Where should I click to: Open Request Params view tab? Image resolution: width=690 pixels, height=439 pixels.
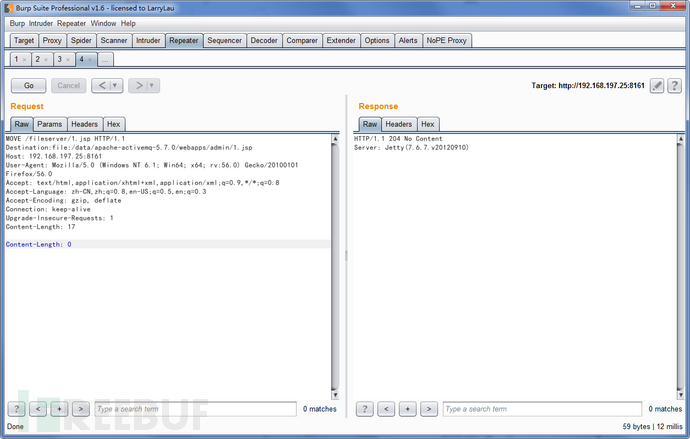click(50, 124)
